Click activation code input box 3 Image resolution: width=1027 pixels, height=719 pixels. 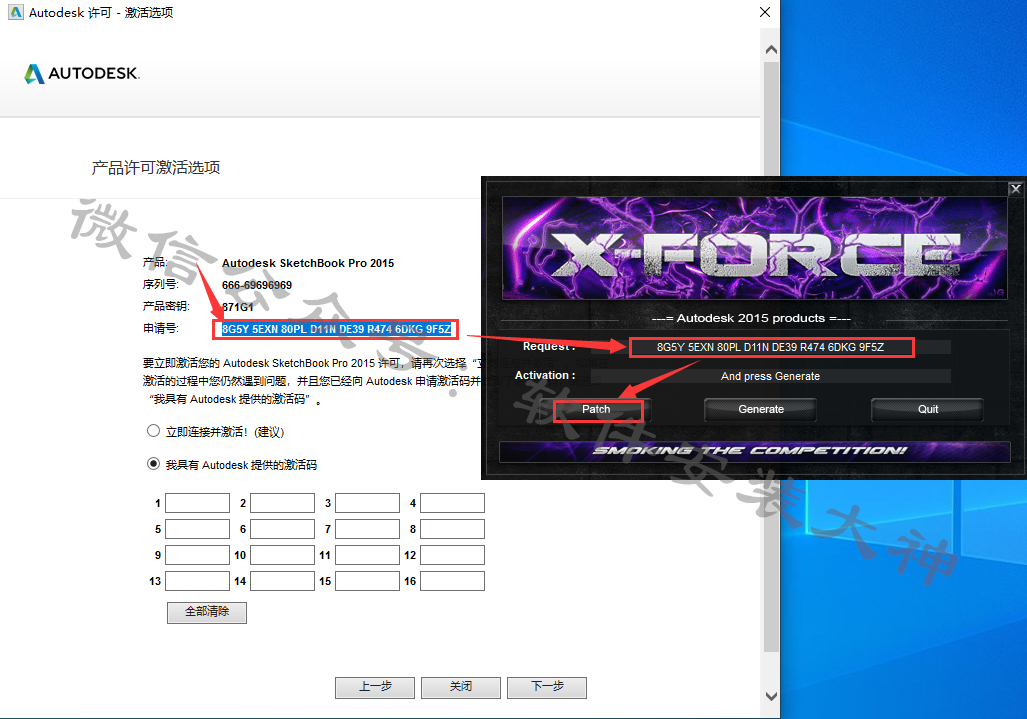pyautogui.click(x=367, y=503)
